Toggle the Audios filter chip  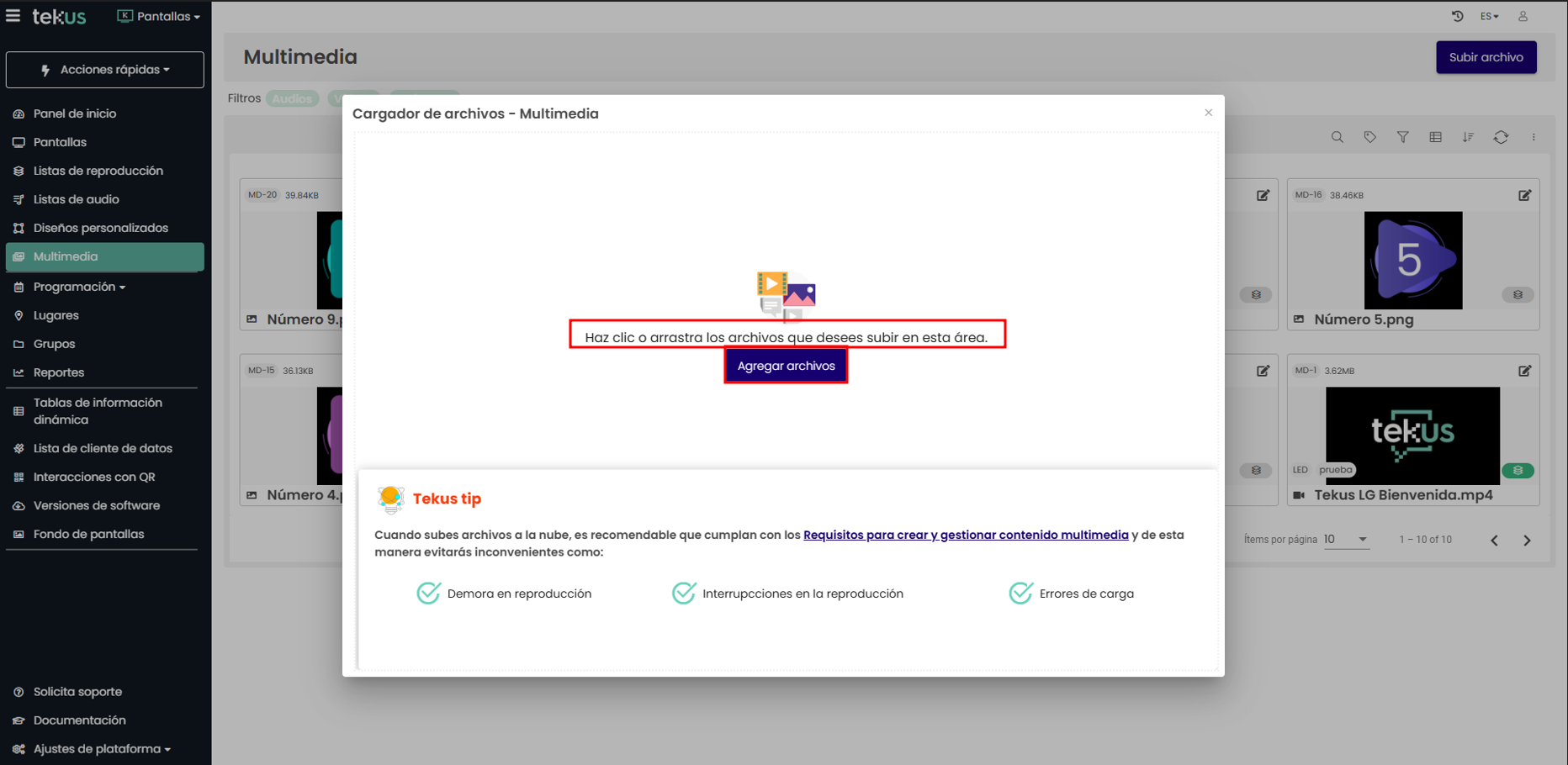[x=292, y=99]
